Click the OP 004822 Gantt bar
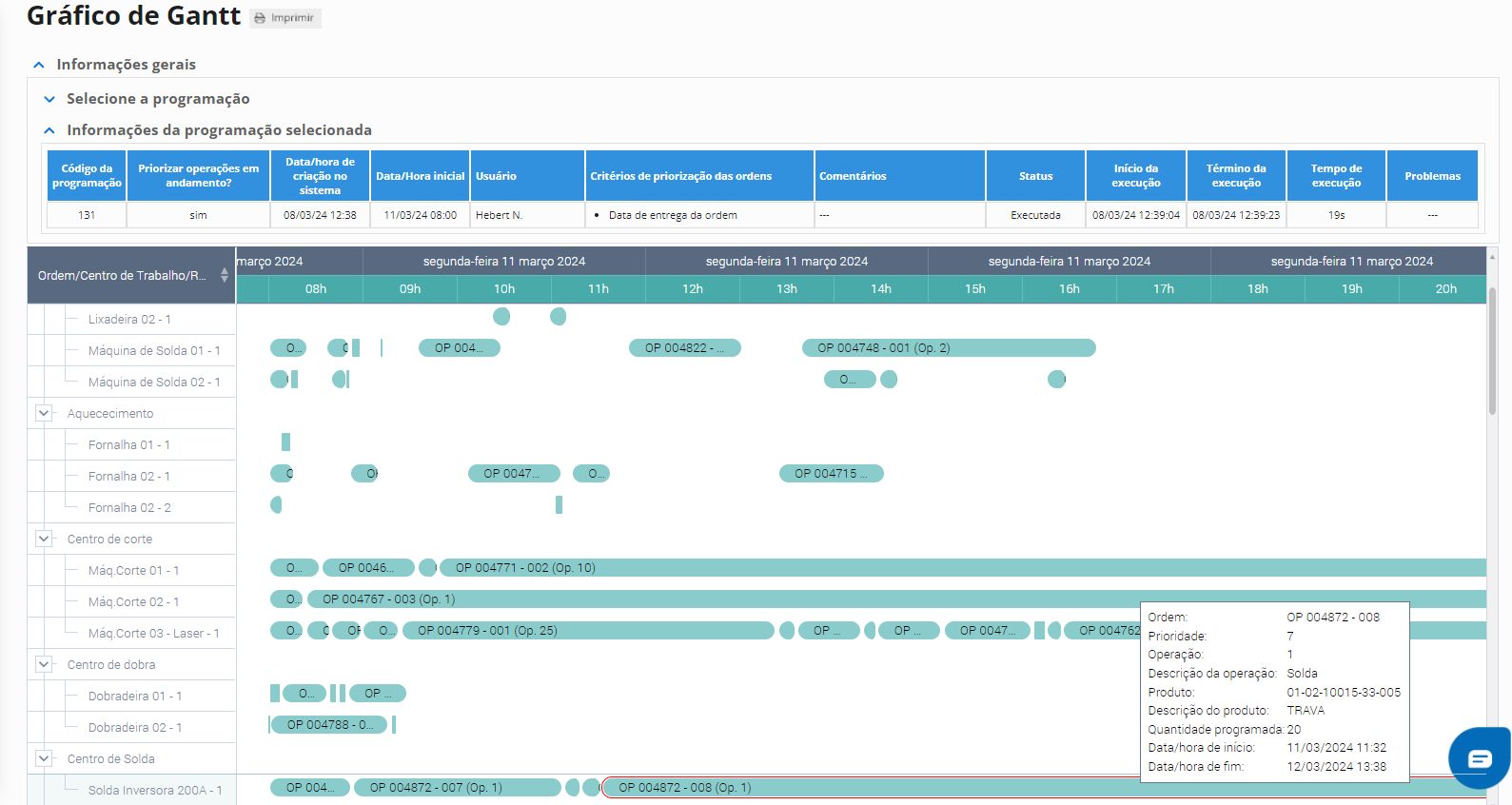The width and height of the screenshot is (1512, 805). pos(685,348)
